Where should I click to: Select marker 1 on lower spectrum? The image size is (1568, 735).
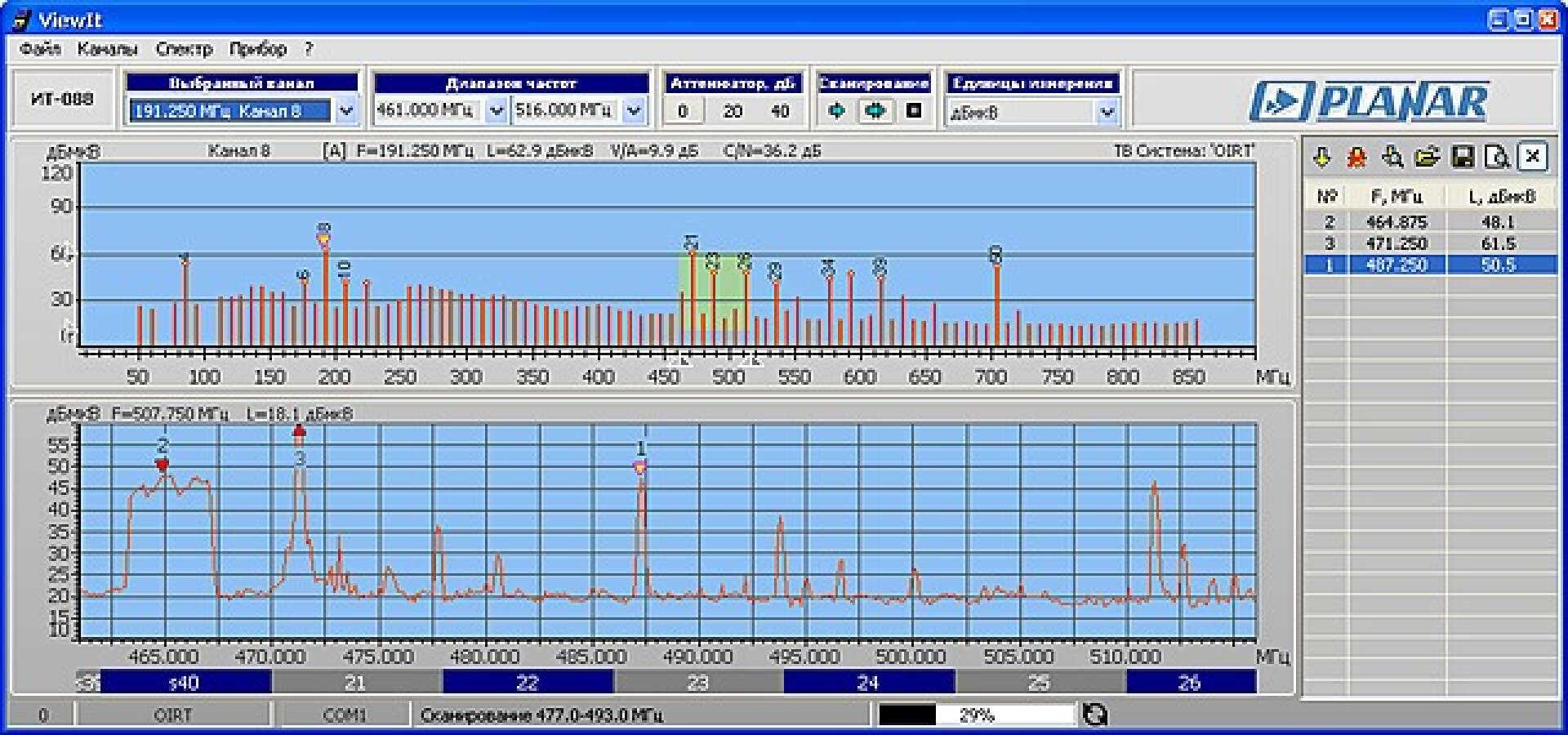tap(640, 468)
